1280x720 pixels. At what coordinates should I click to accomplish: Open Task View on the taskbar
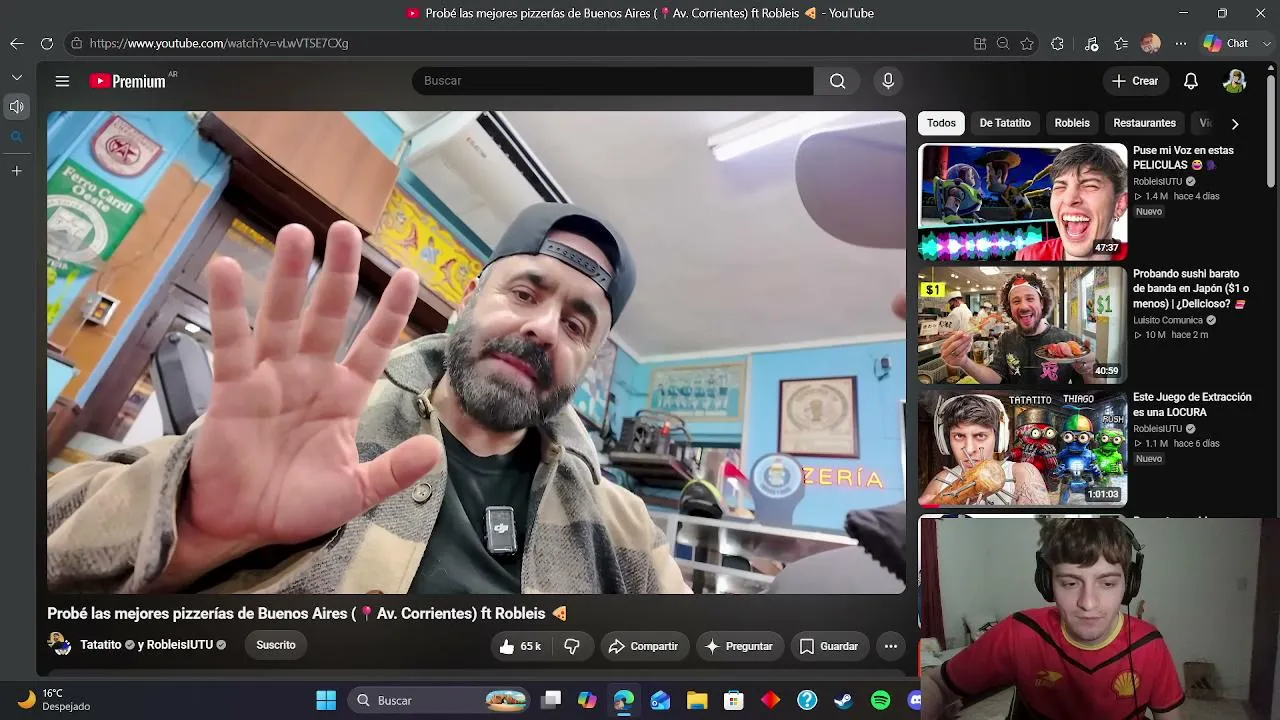[x=551, y=700]
